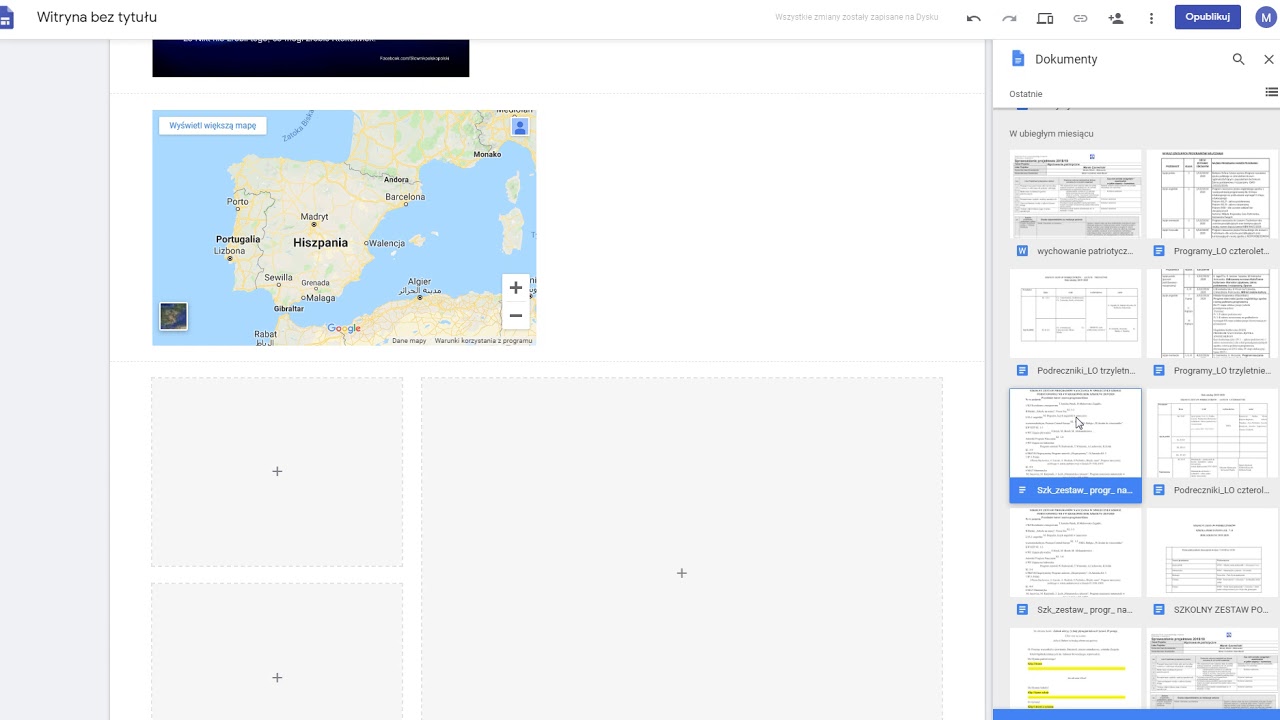Image resolution: width=1280 pixels, height=720 pixels.
Task: Toggle satellite view thumbnail on map
Action: click(x=173, y=316)
